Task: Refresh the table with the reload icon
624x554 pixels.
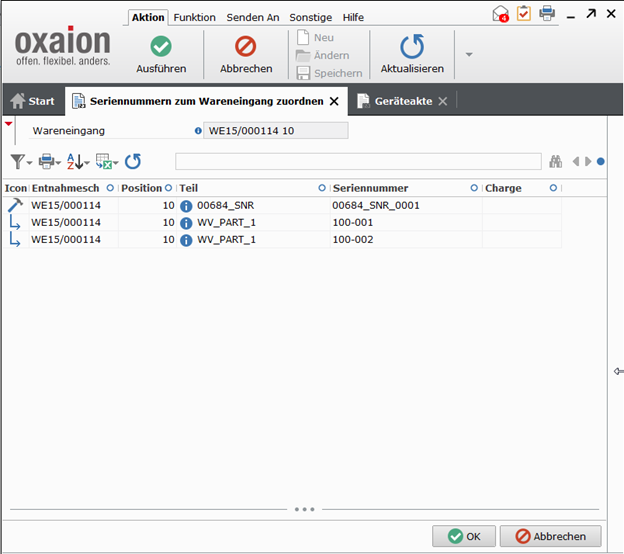Action: point(133,161)
